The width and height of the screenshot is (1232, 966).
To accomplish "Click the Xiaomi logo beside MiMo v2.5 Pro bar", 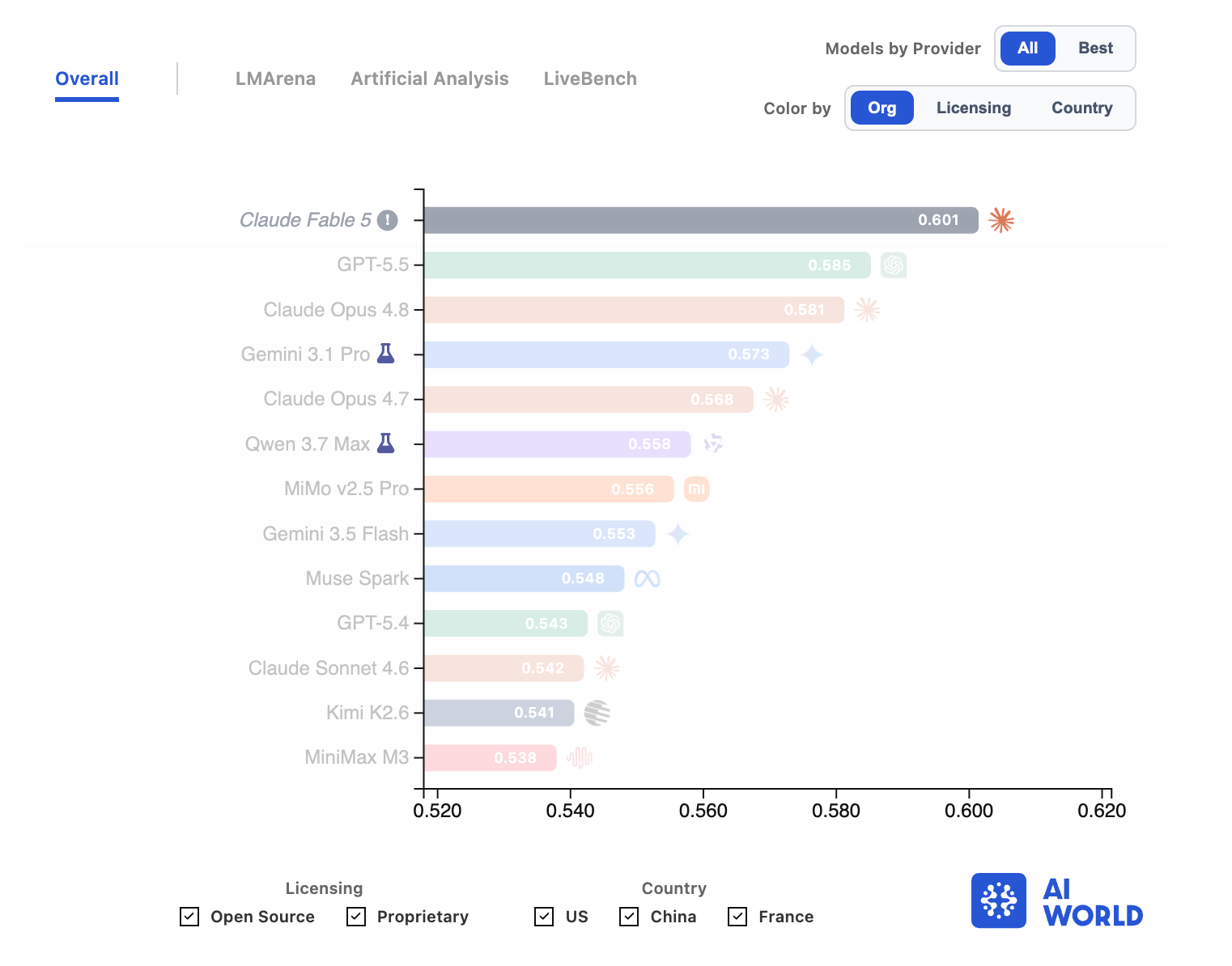I will 696,489.
